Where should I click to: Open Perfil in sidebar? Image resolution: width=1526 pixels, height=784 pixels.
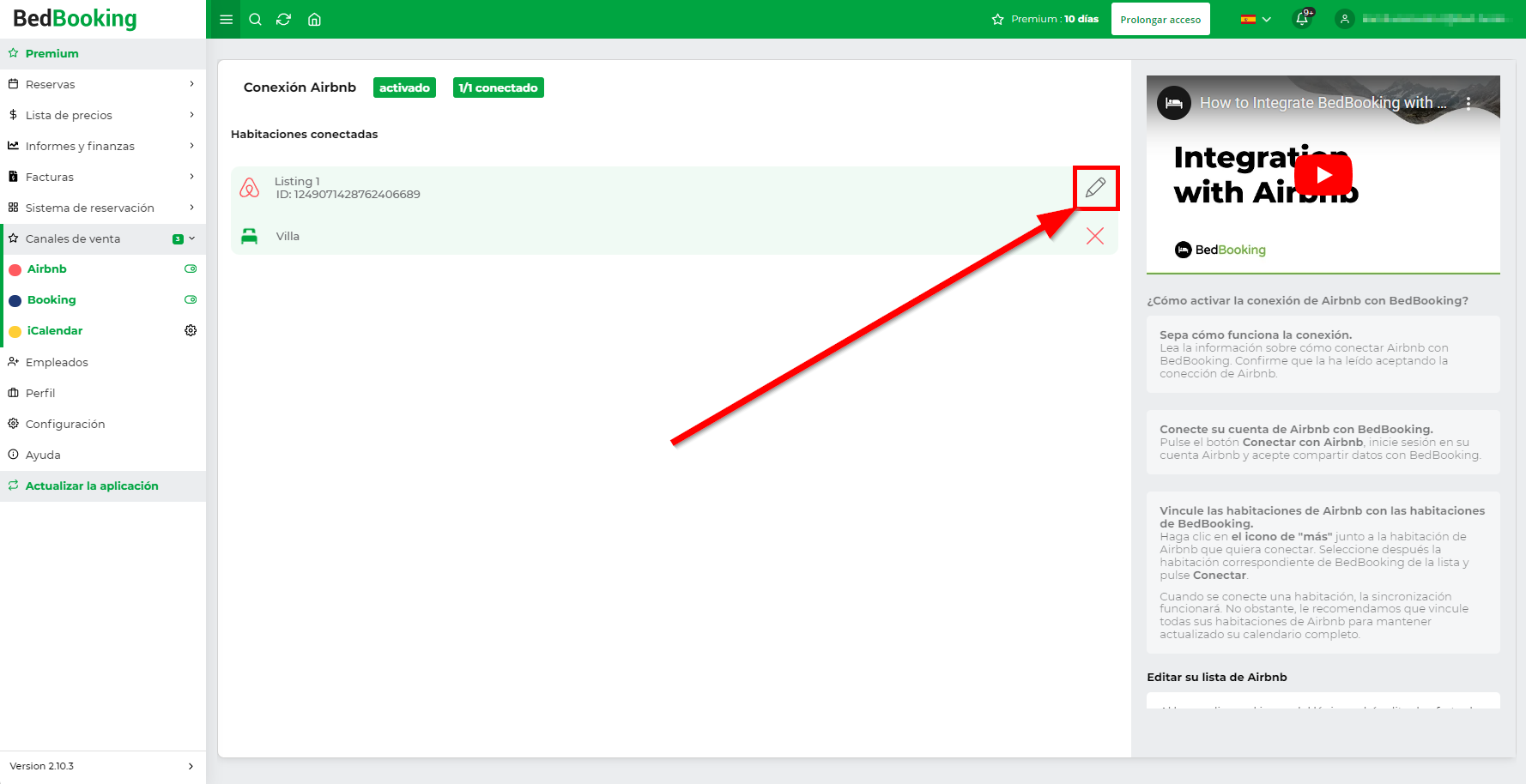pyautogui.click(x=103, y=393)
